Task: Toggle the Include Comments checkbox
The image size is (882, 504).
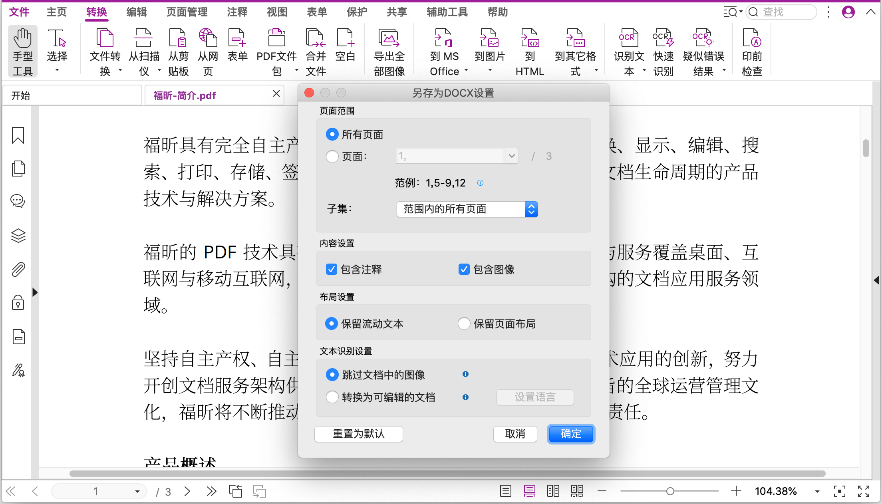Action: coord(331,269)
